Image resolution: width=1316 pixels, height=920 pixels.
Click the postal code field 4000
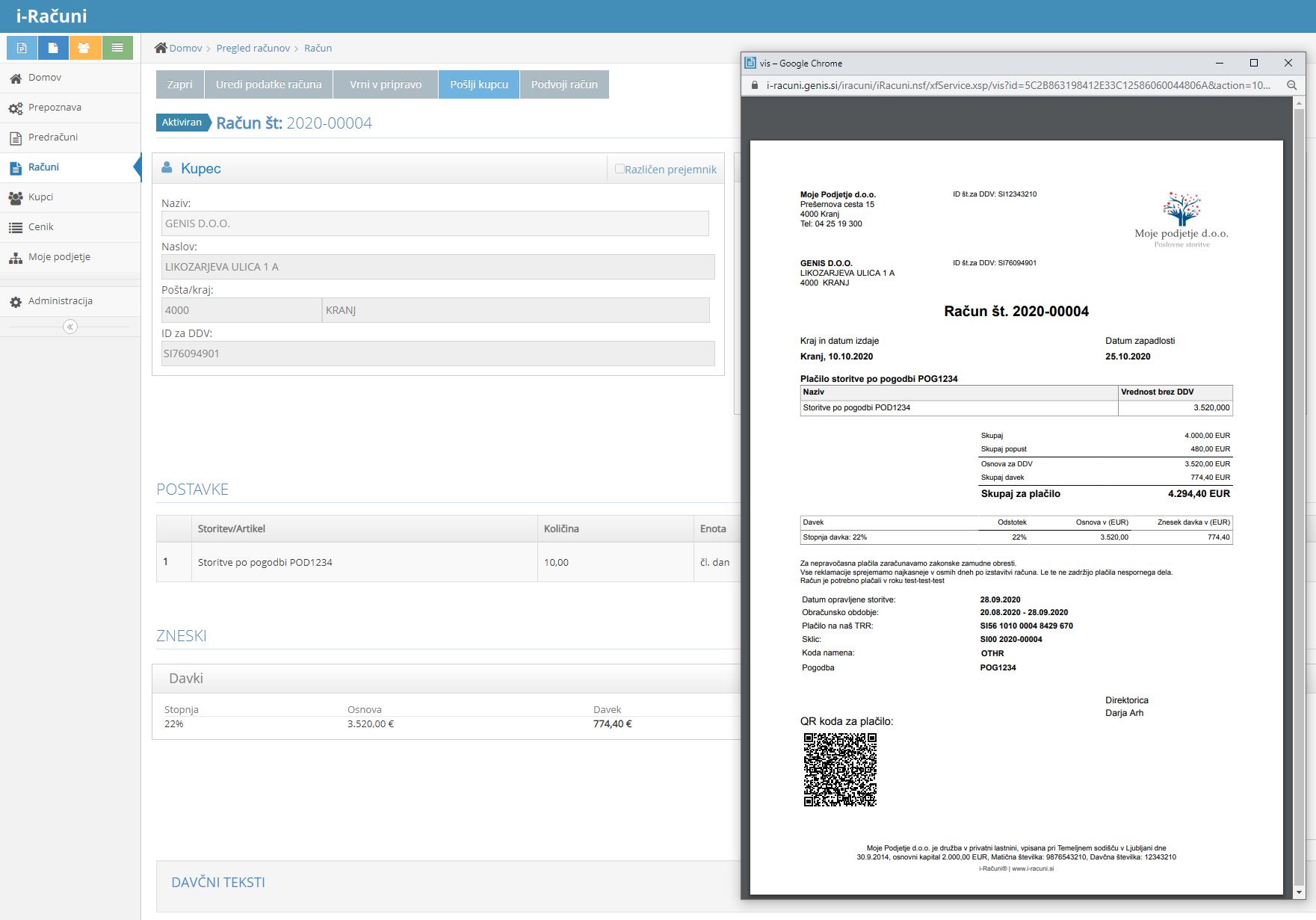241,310
